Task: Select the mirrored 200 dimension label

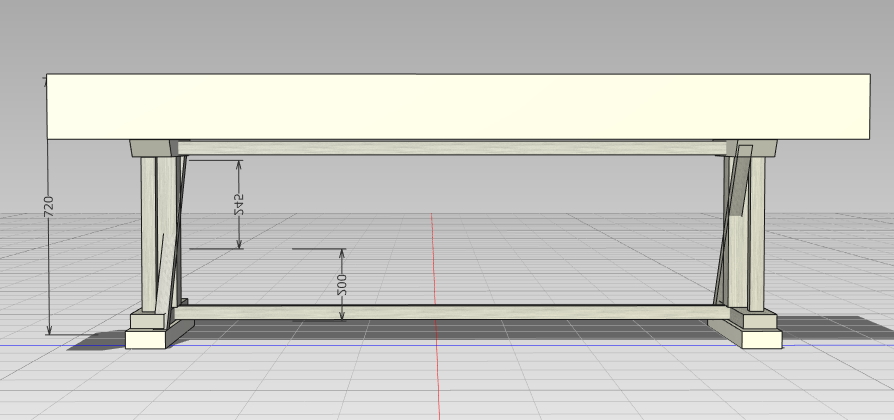Action: pyautogui.click(x=342, y=285)
